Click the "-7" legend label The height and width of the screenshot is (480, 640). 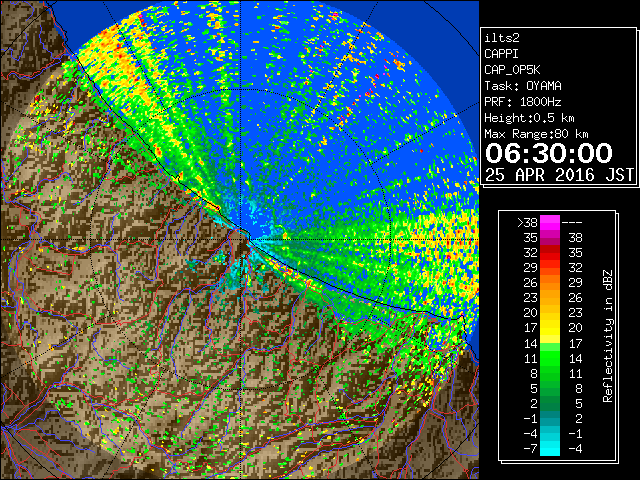[530, 448]
